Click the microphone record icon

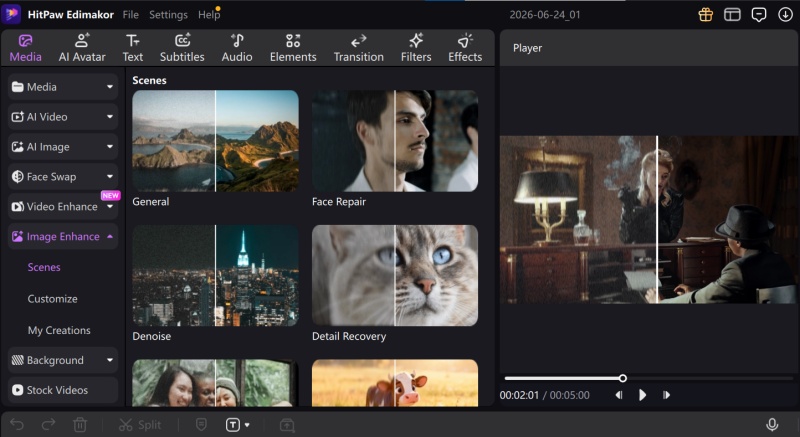click(x=772, y=425)
